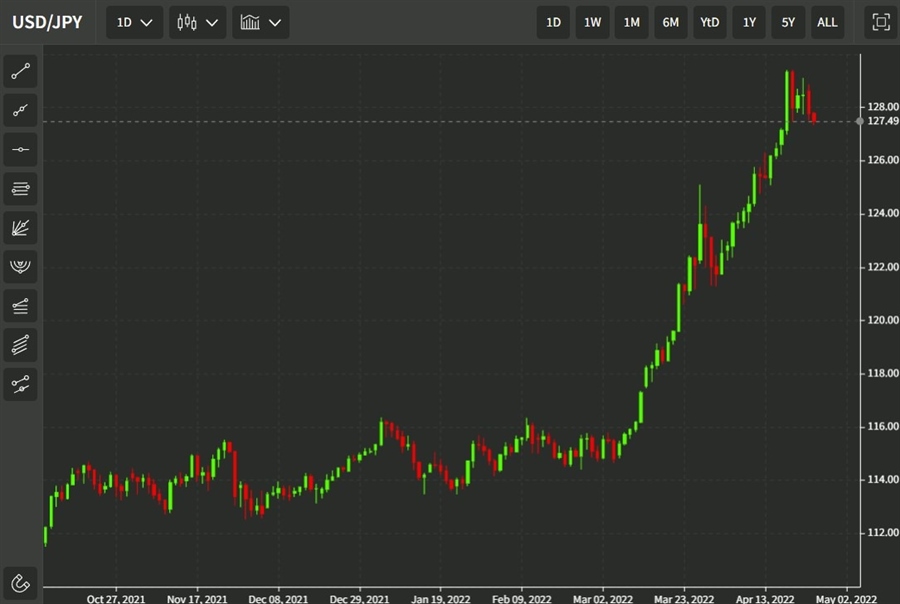
Task: Click the 128.00 price axis label
Action: pyautogui.click(x=883, y=107)
